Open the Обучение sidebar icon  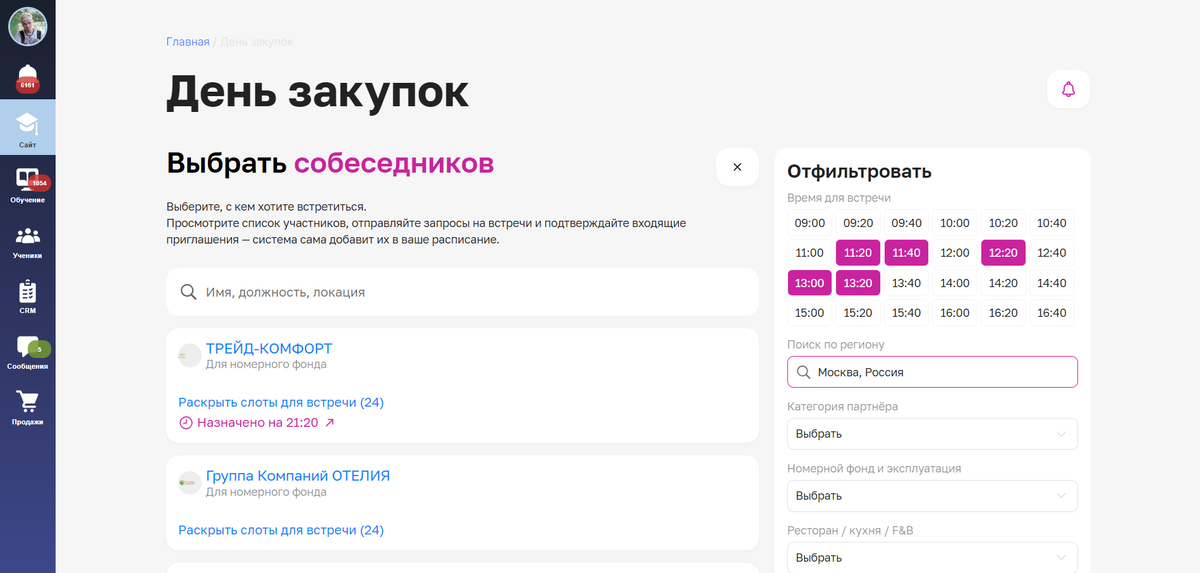tap(27, 183)
